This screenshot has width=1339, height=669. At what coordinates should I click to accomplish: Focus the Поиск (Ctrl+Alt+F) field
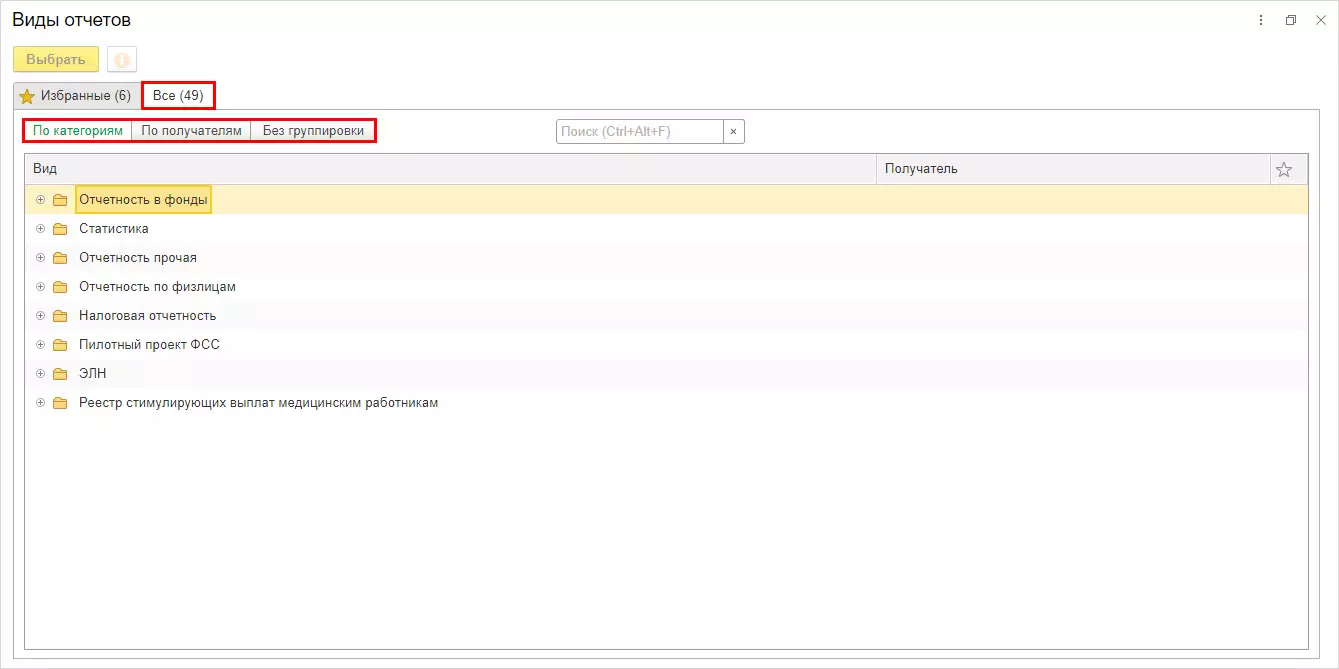tap(640, 131)
